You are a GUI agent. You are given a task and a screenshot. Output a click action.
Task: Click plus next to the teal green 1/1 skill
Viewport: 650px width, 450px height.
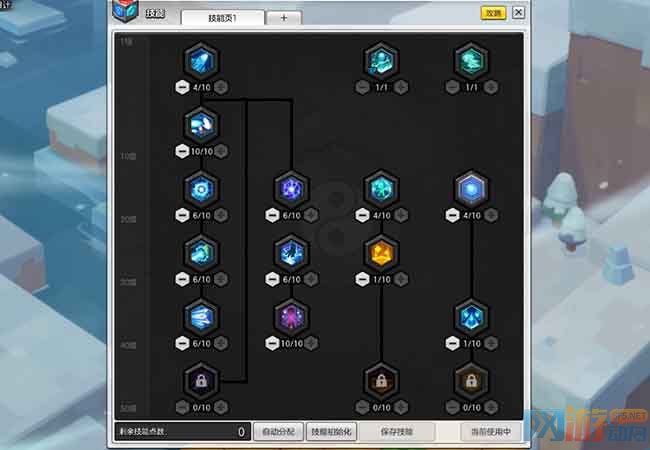pyautogui.click(x=491, y=87)
